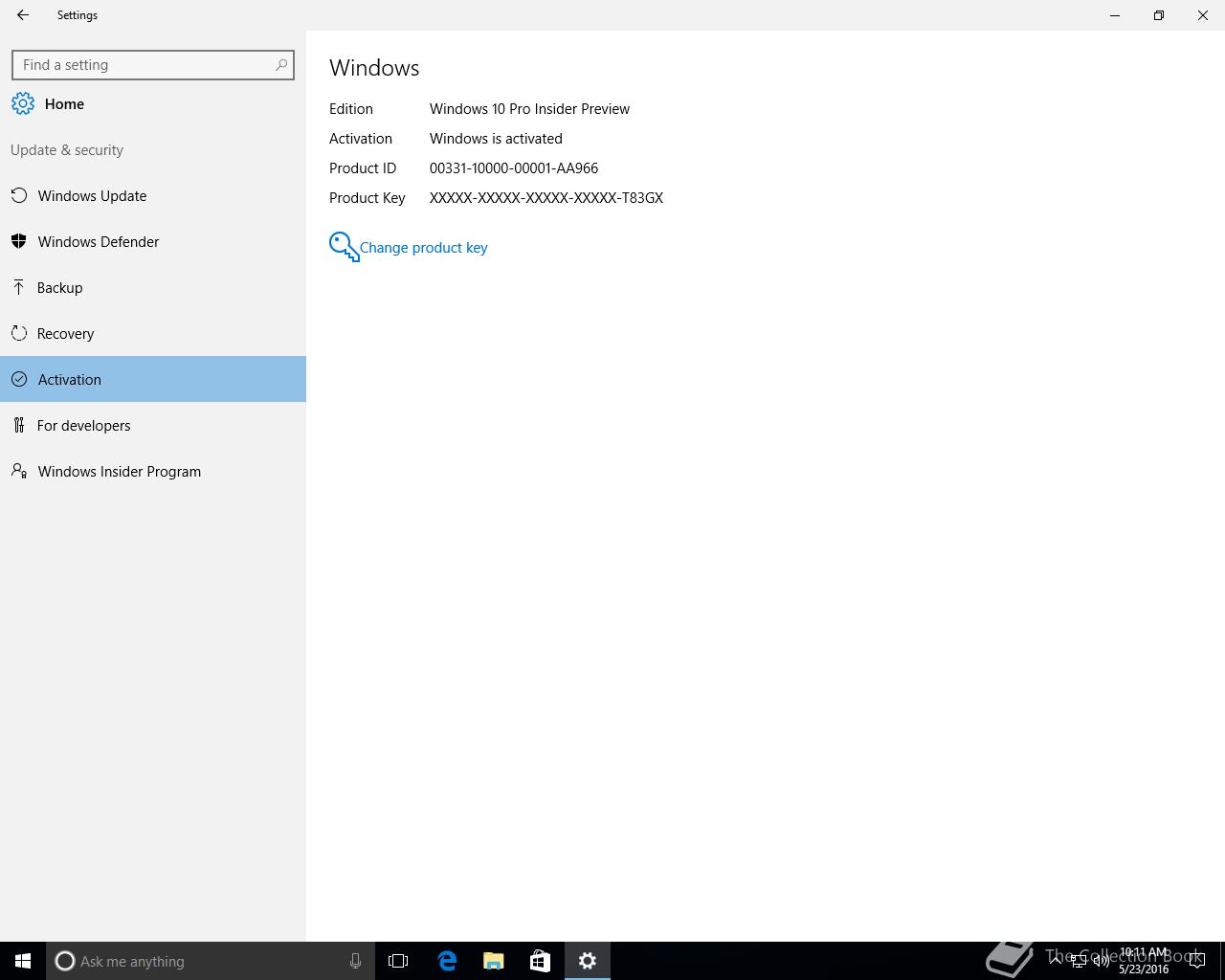The width and height of the screenshot is (1225, 980).
Task: Show hidden system tray icons
Action: click(x=1056, y=960)
